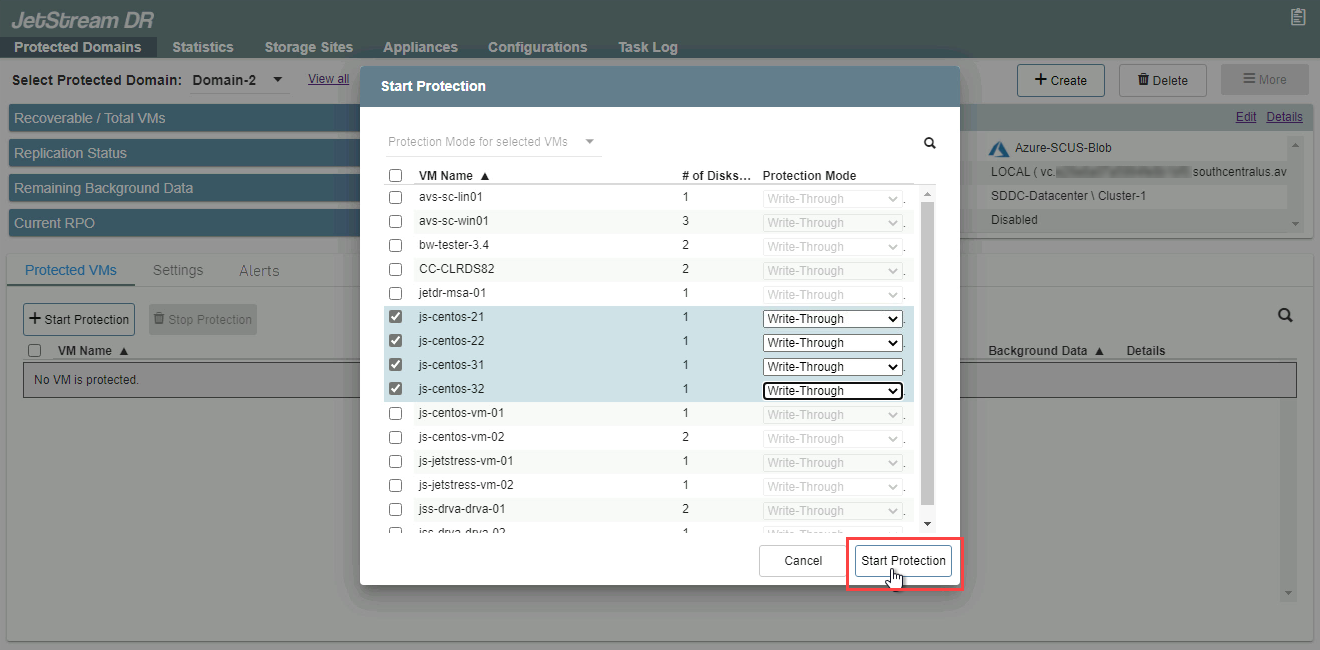Click the search icon in Protected VMs panel
Screen dimensions: 1320x650
tap(1285, 316)
